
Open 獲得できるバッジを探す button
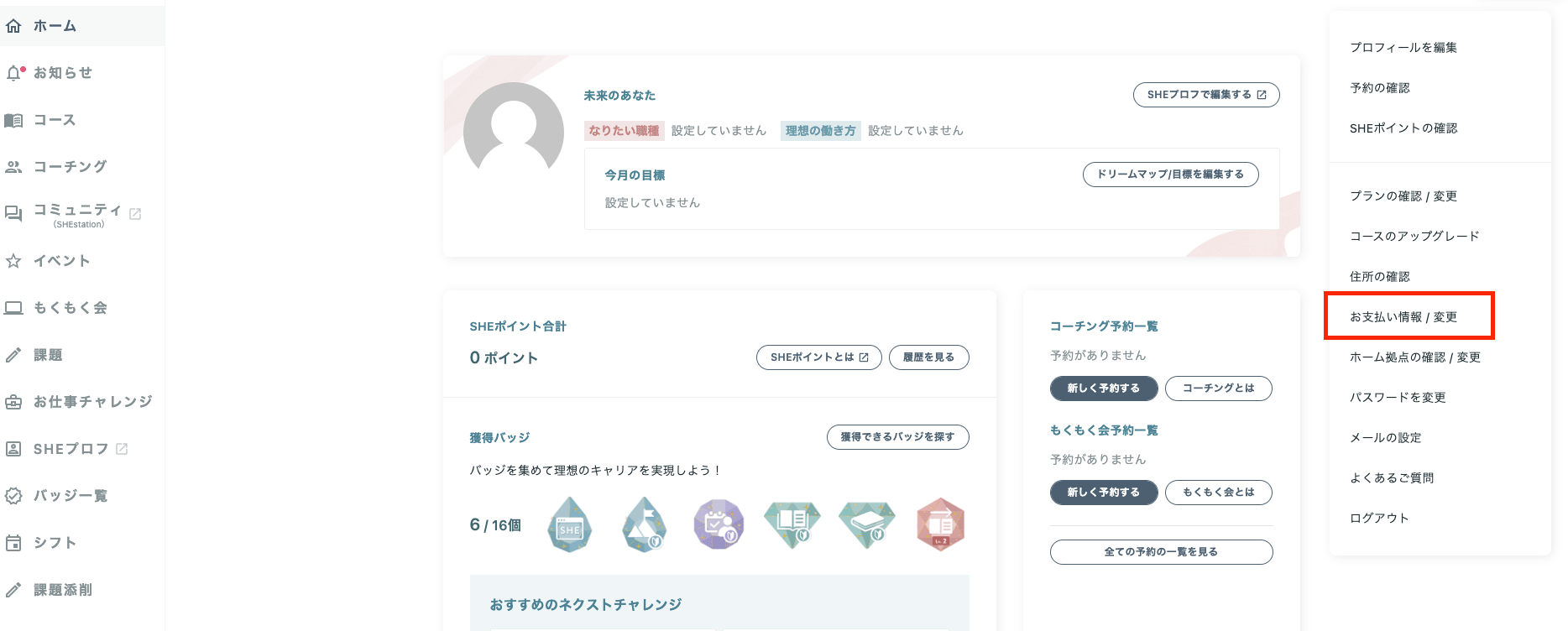pos(897,437)
